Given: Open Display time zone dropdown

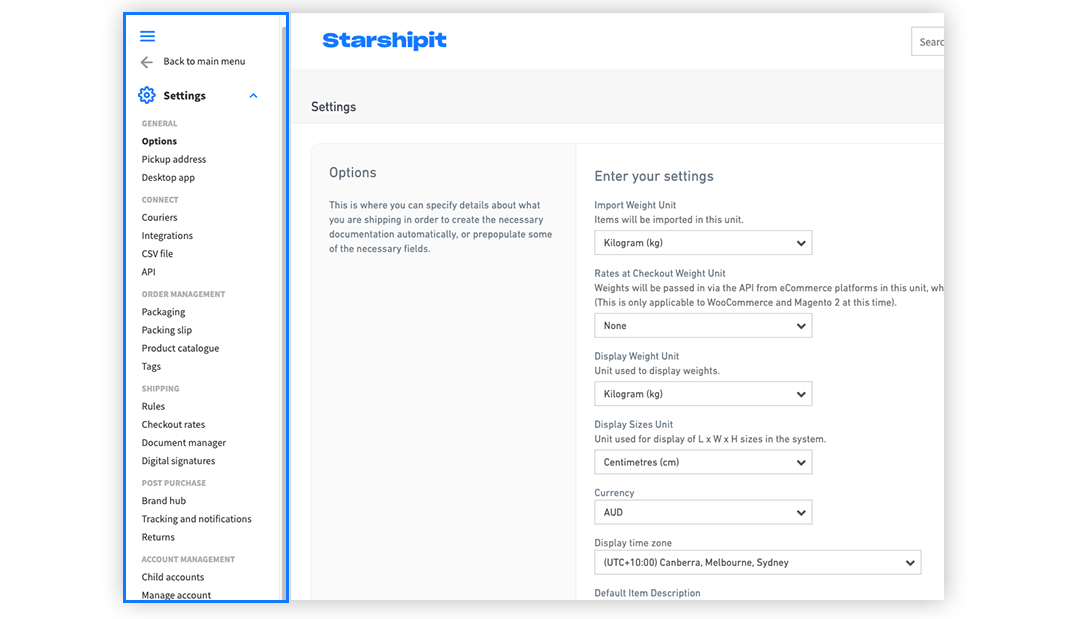Looking at the screenshot, I should [757, 563].
